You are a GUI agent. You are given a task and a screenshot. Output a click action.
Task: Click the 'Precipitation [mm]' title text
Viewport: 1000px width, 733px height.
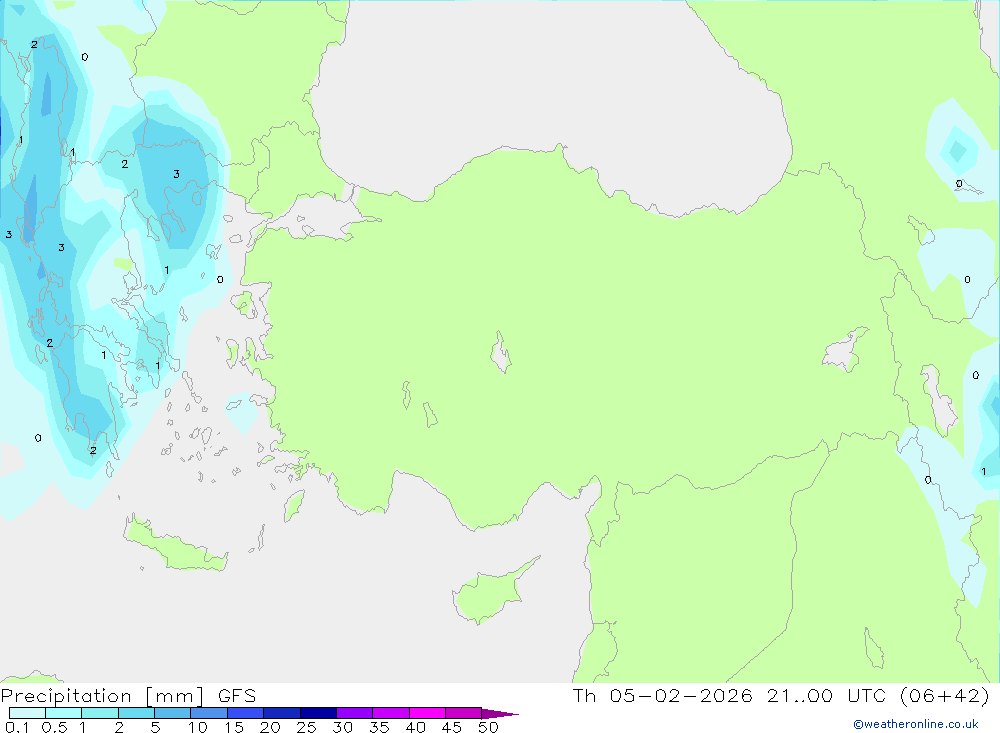(102, 696)
